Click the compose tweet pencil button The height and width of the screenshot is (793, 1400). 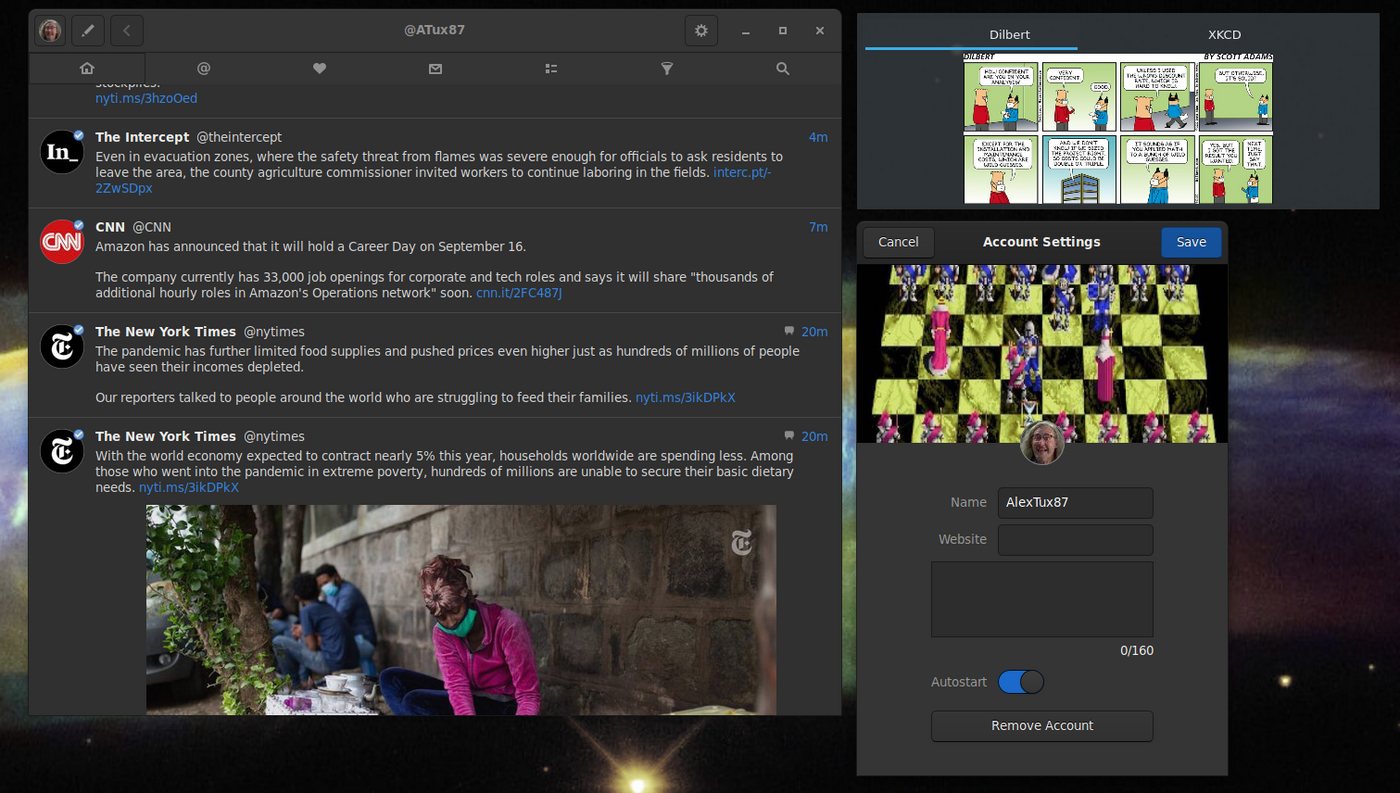coord(88,31)
